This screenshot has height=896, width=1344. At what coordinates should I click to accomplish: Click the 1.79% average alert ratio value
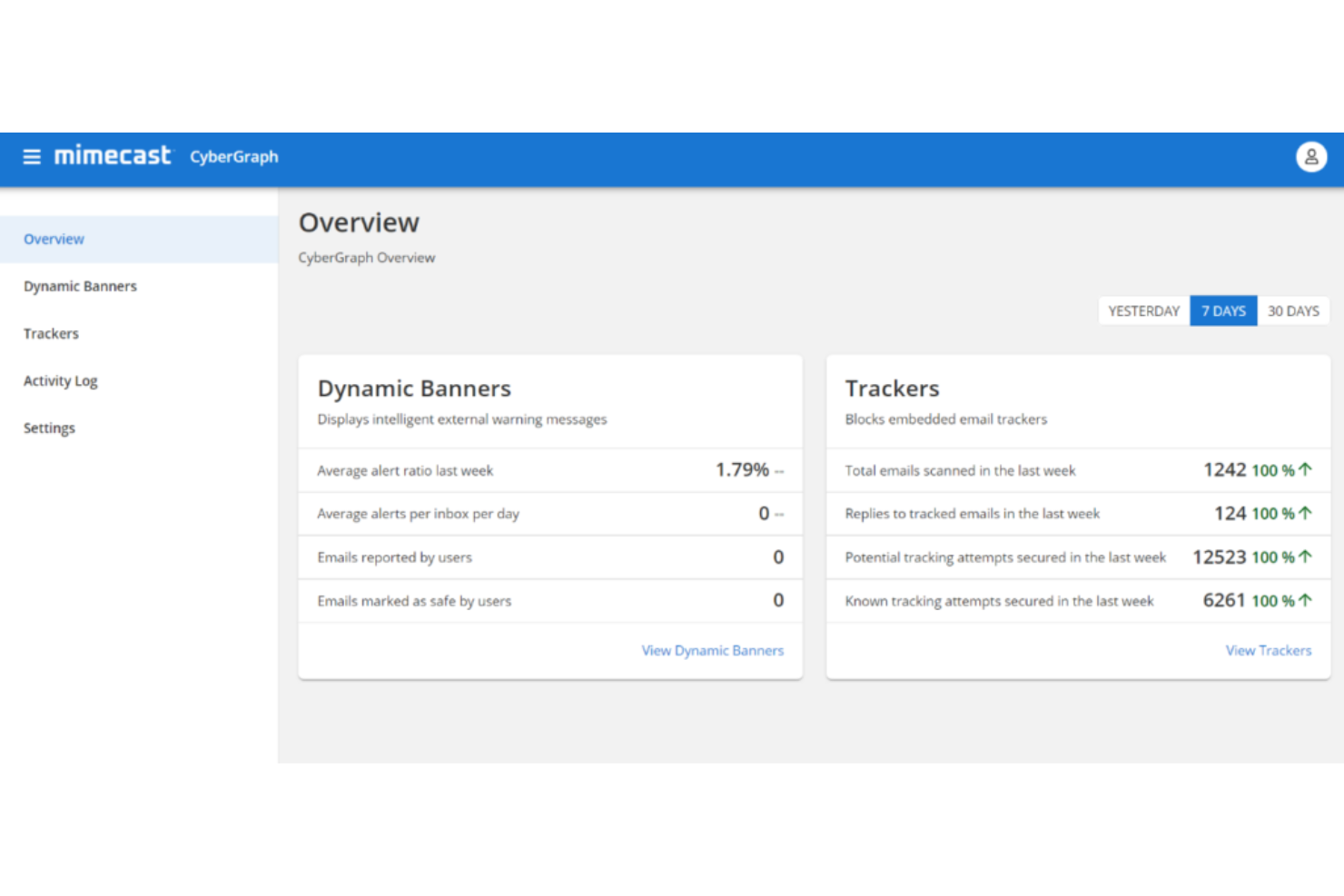(743, 469)
